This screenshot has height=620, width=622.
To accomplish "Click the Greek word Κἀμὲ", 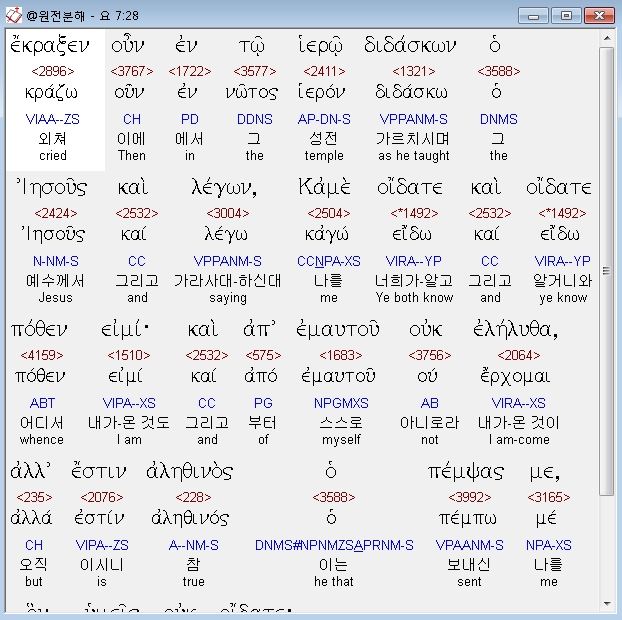I will [x=325, y=186].
